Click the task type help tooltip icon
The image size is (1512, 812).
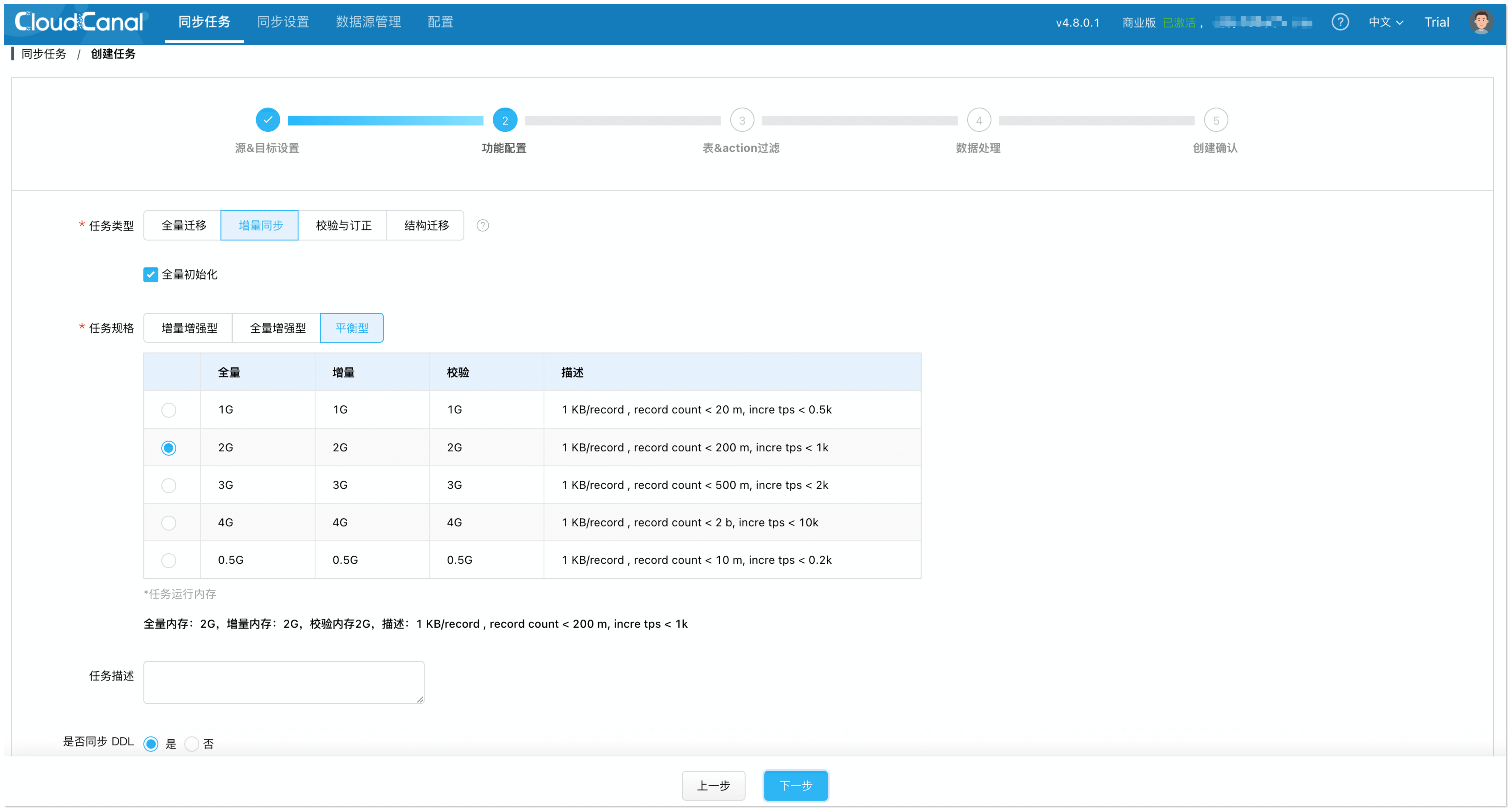click(x=482, y=225)
